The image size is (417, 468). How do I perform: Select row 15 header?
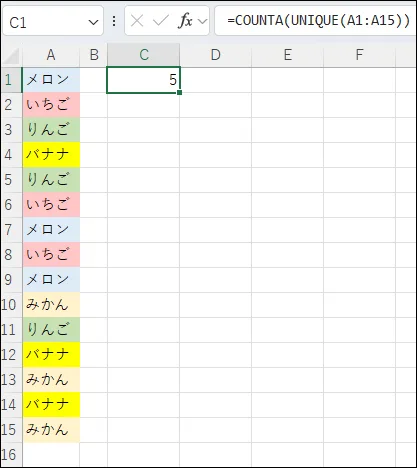pyautogui.click(x=11, y=430)
